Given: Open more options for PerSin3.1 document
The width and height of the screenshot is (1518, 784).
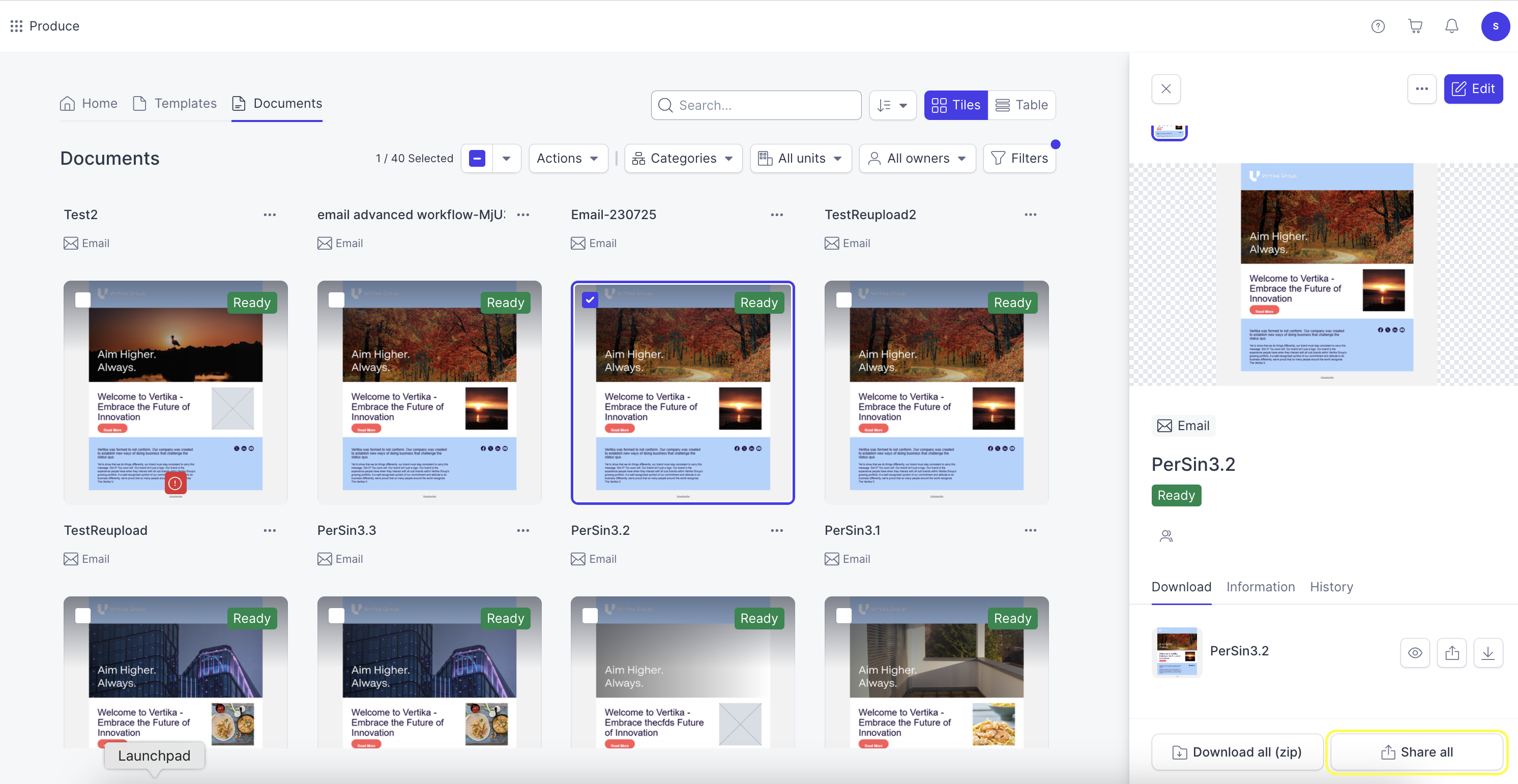Looking at the screenshot, I should click(x=1030, y=530).
